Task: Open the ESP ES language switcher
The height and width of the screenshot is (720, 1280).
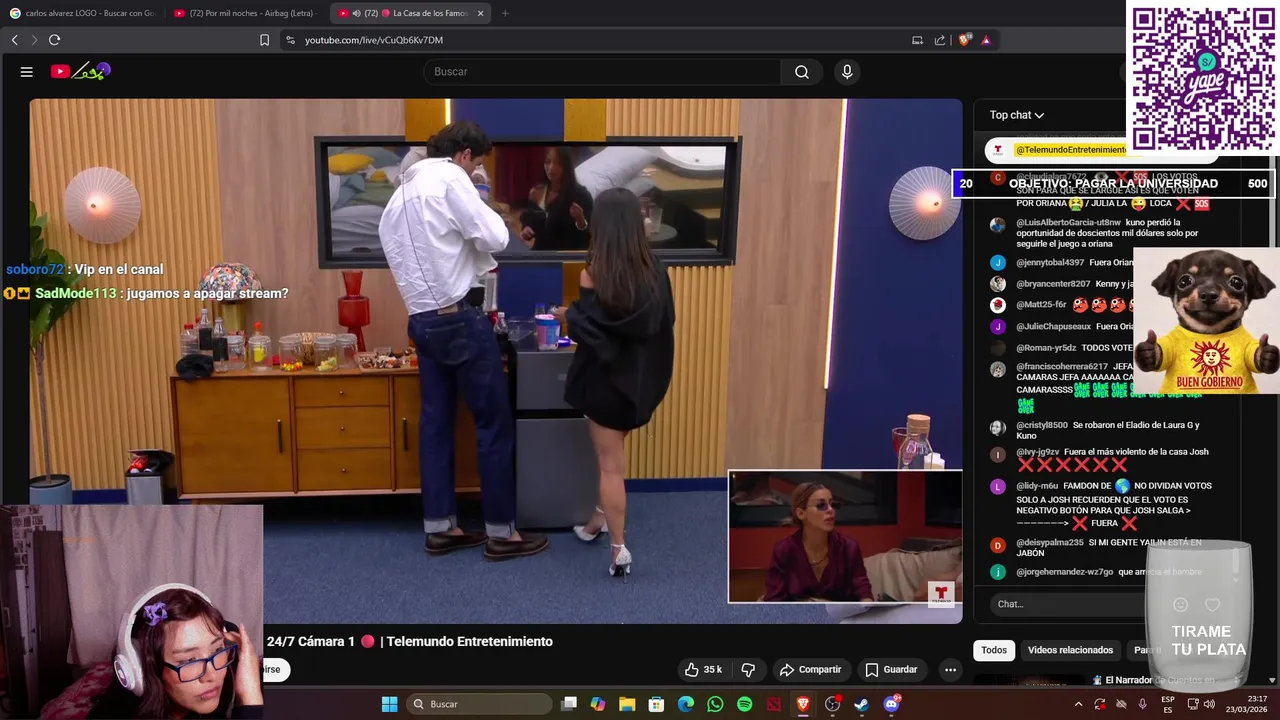Action: (x=1168, y=704)
